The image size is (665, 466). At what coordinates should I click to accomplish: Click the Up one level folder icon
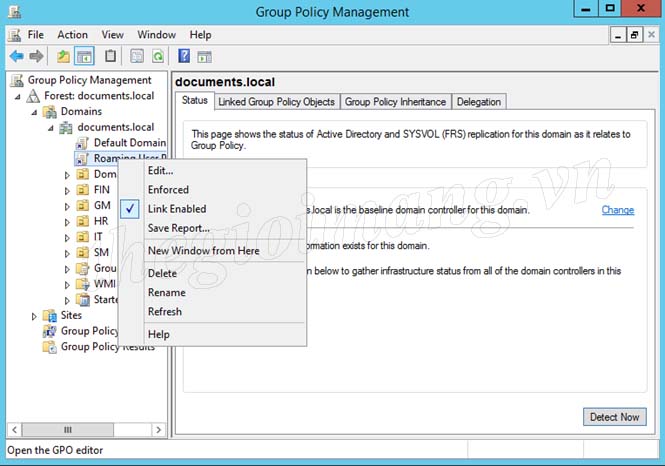pos(63,56)
